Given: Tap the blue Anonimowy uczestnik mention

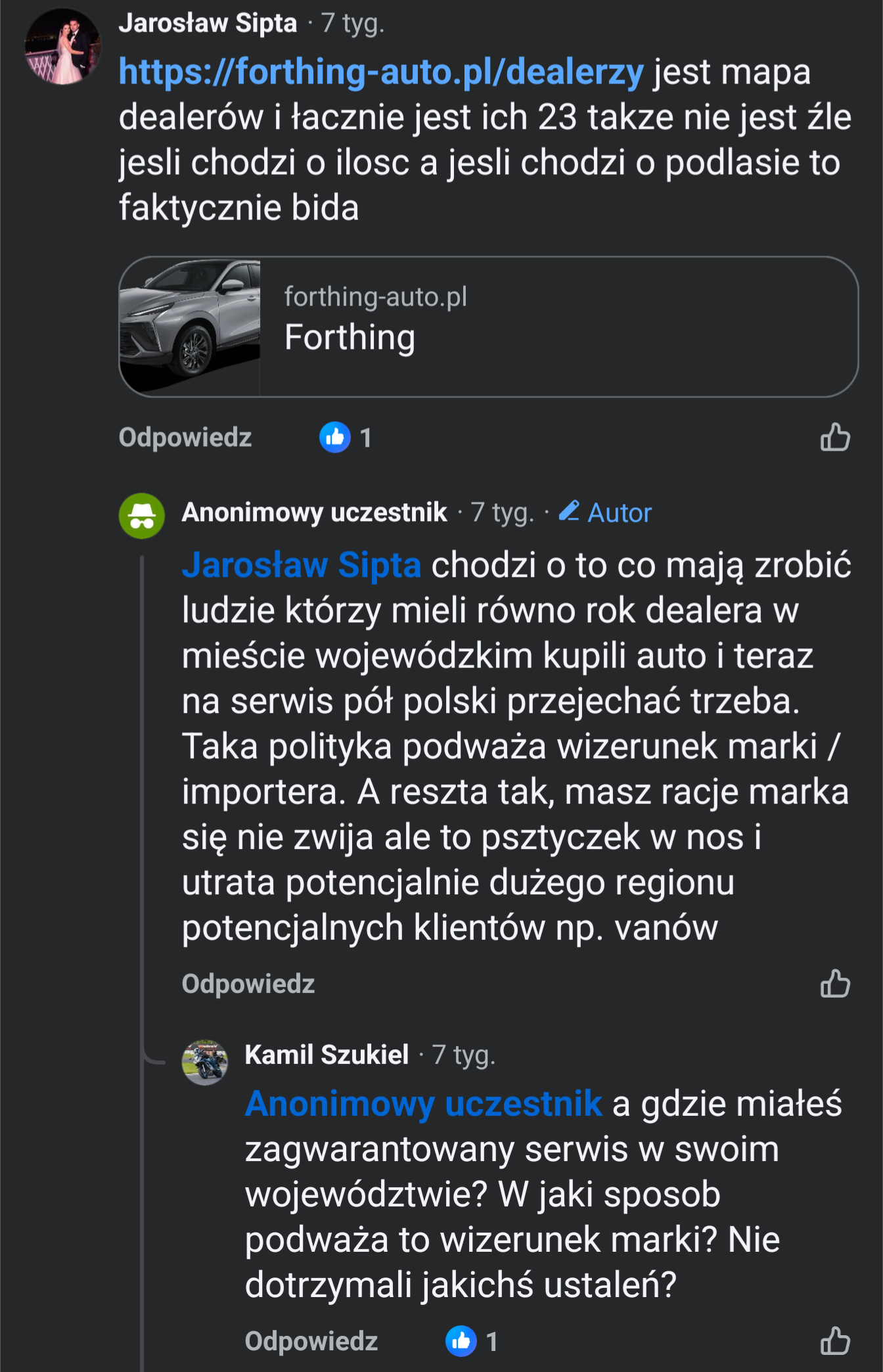Looking at the screenshot, I should [424, 1104].
